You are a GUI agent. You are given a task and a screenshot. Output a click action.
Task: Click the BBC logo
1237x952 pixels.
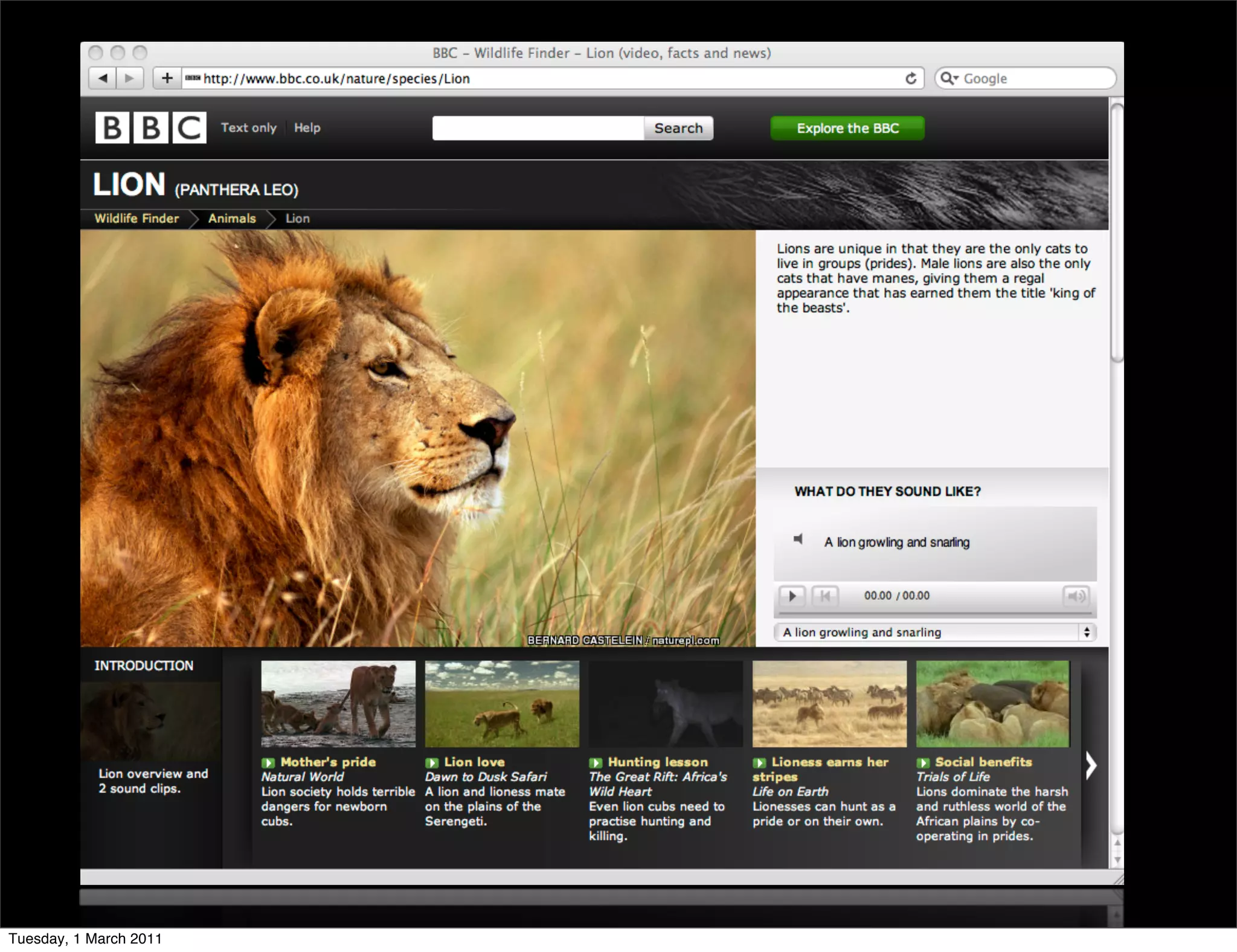click(x=150, y=127)
